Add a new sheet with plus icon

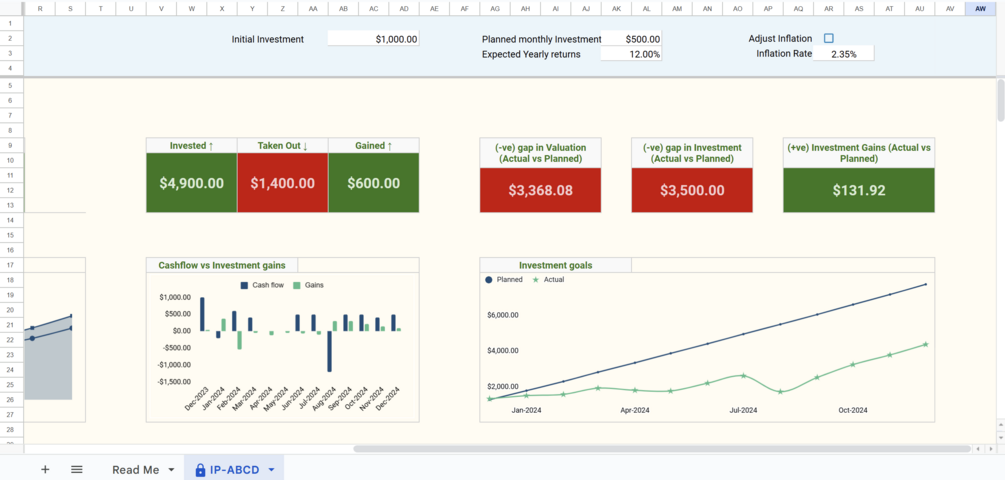point(45,469)
